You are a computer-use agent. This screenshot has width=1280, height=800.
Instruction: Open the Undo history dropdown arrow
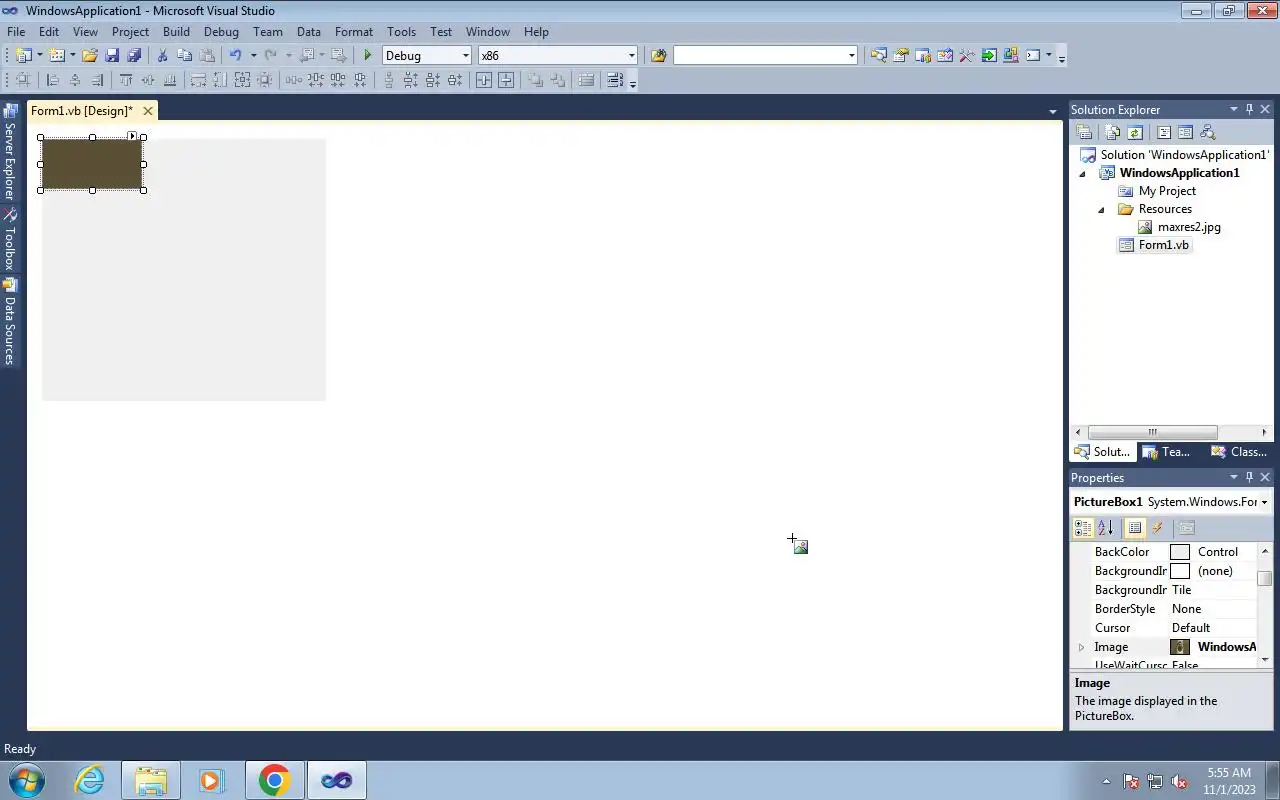coord(253,55)
